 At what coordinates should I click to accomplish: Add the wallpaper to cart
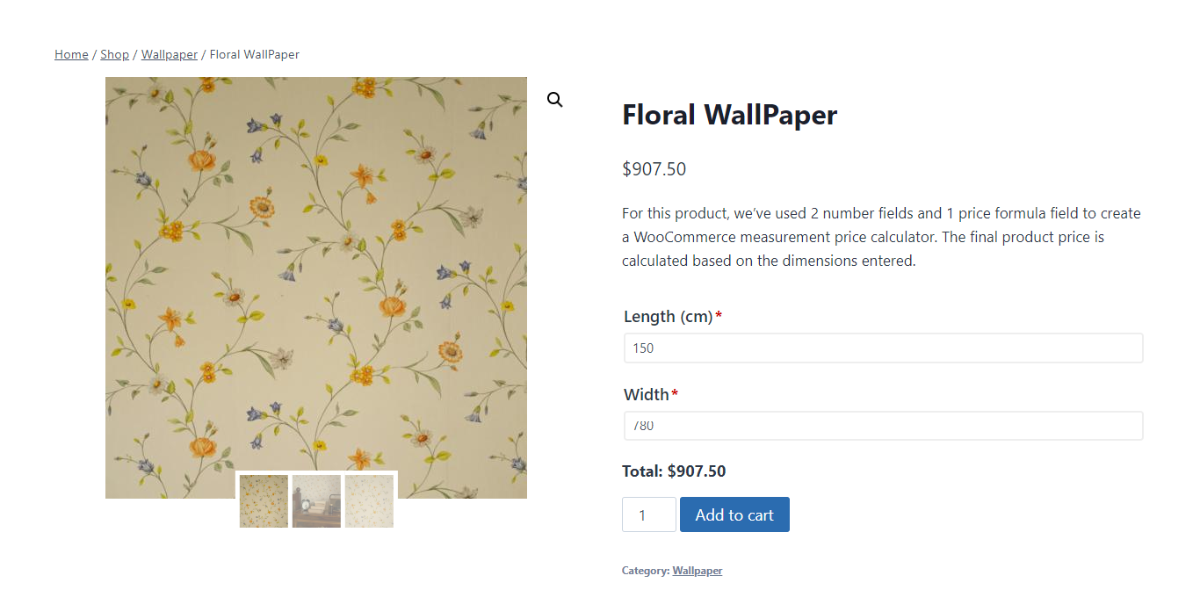735,515
